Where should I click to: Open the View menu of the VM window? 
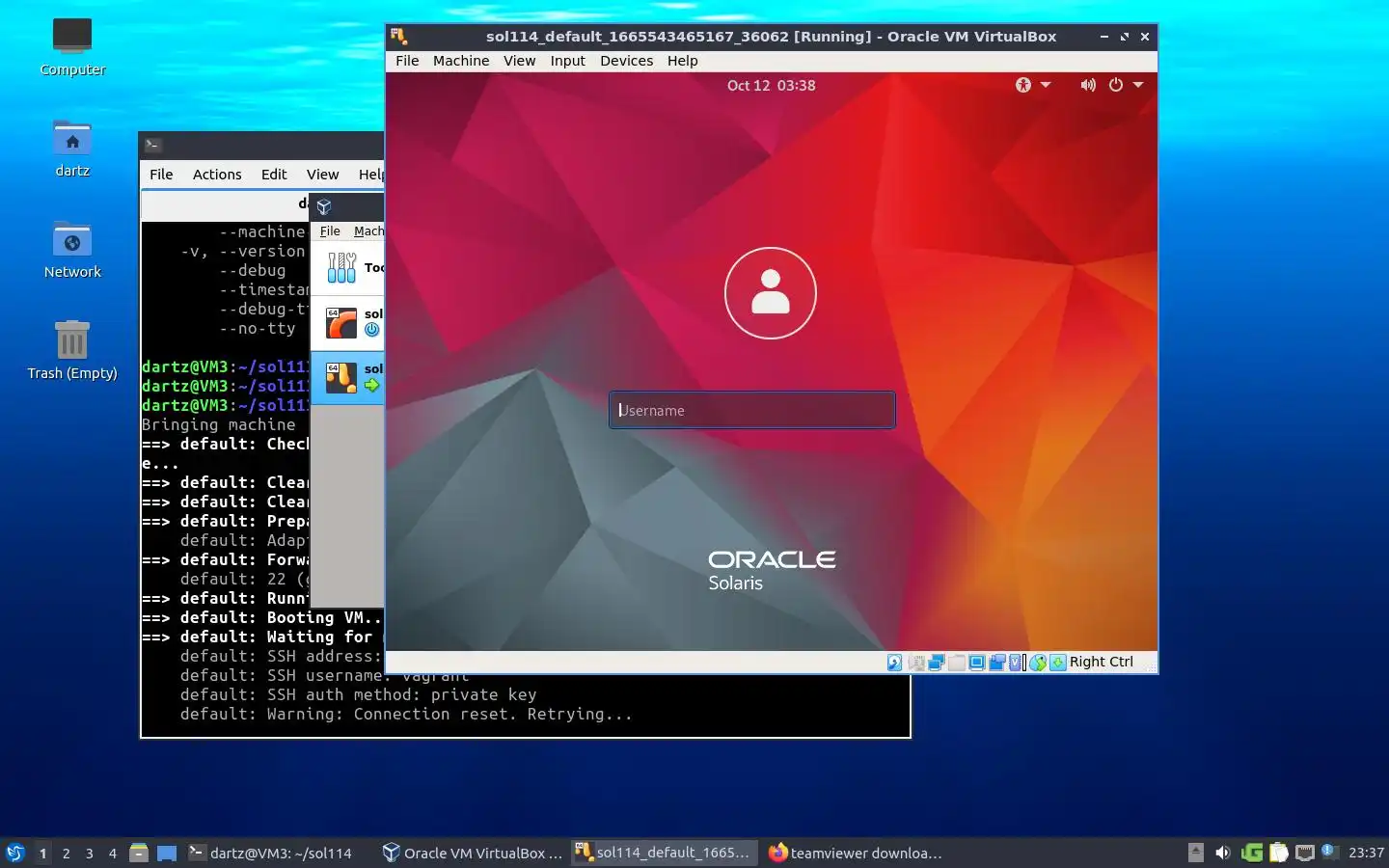click(519, 60)
